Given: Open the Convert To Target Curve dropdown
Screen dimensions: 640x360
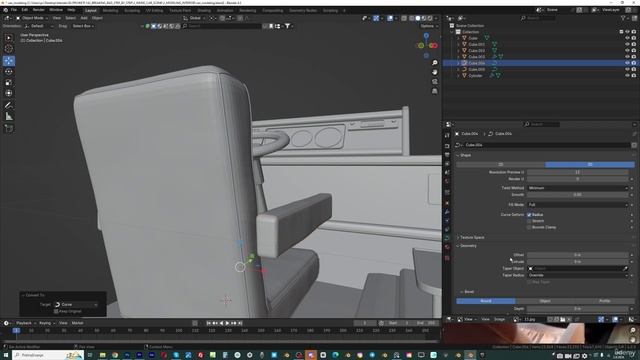Looking at the screenshot, I should point(76,305).
